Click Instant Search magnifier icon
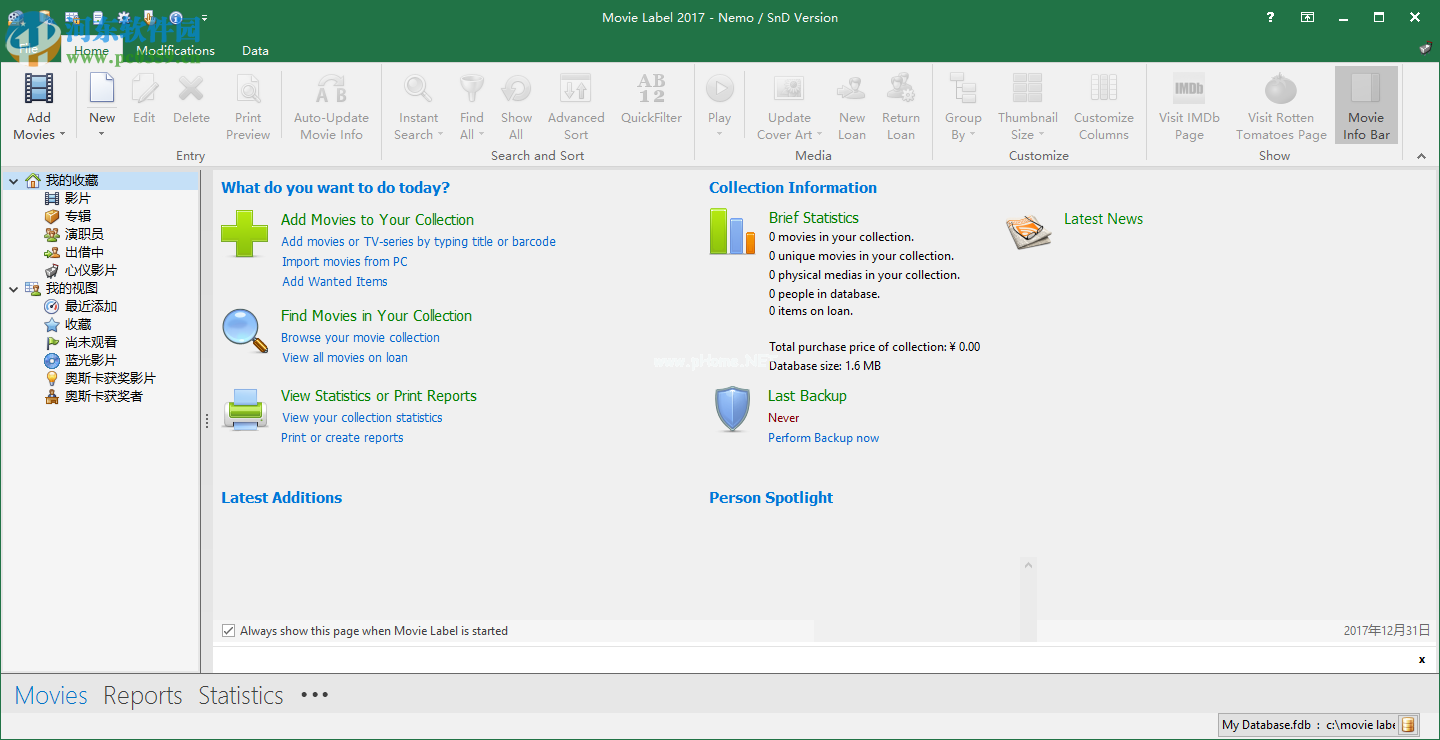Screen dimensions: 1440x740 click(418, 89)
